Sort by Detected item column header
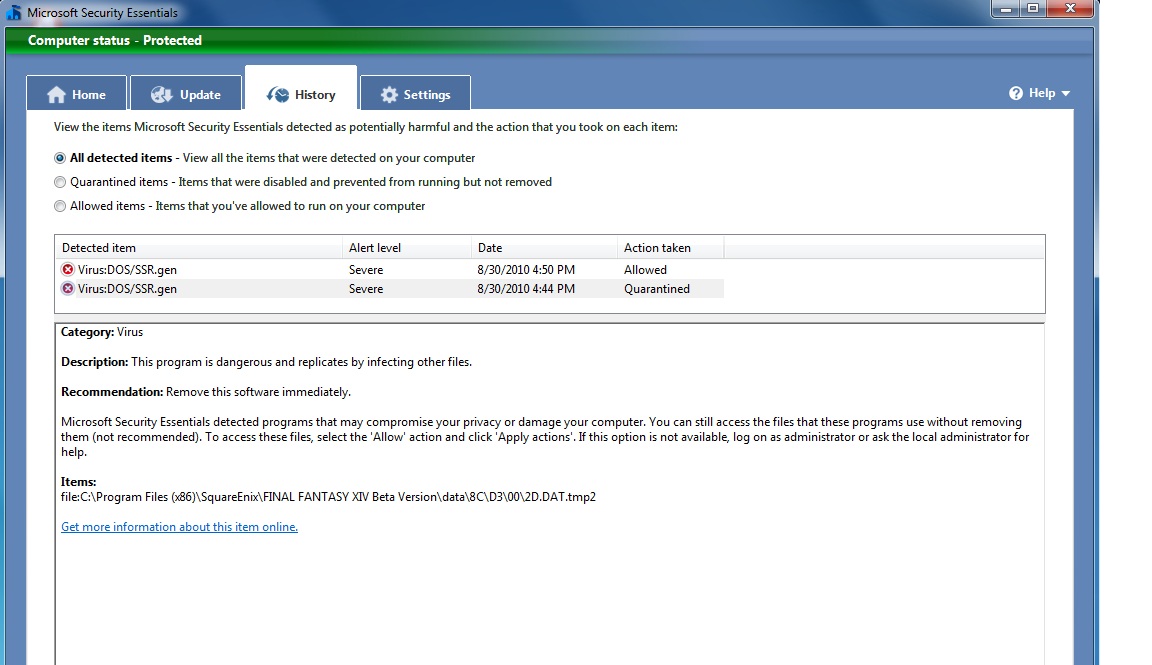Screen dimensions: 1152x665 coord(198,248)
